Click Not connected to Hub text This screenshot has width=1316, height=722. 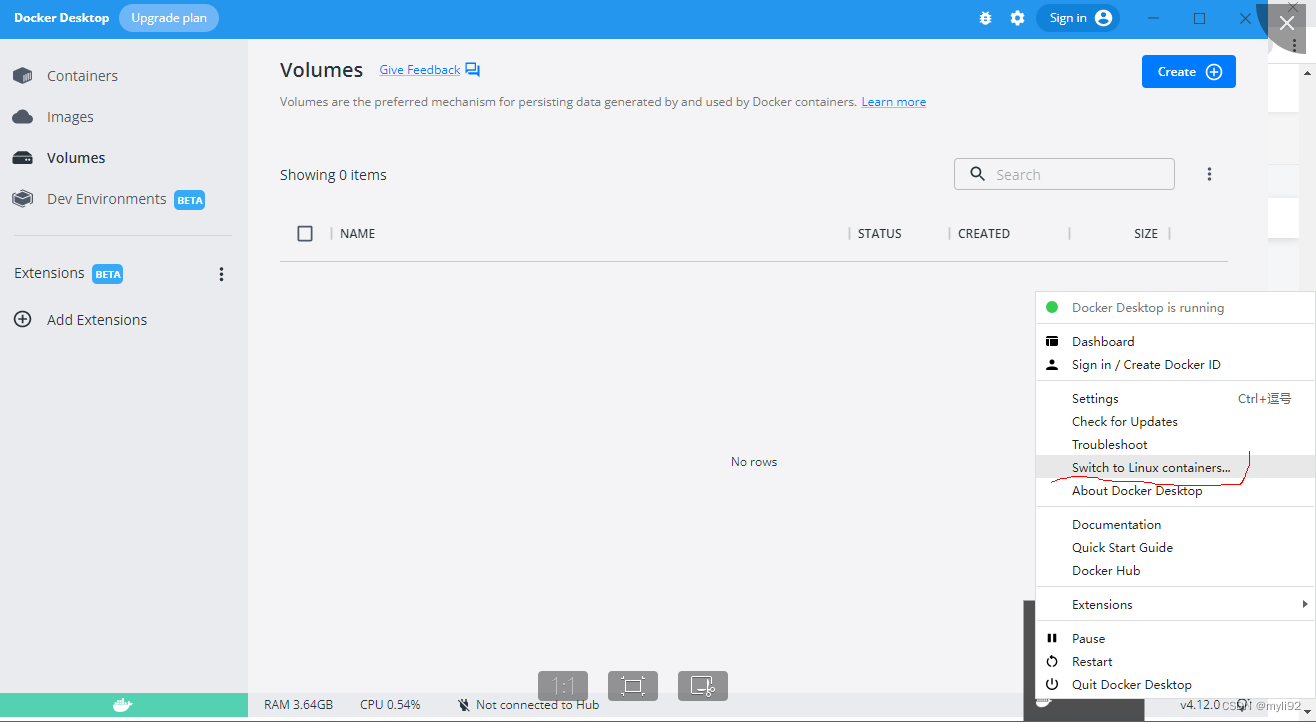[538, 705]
